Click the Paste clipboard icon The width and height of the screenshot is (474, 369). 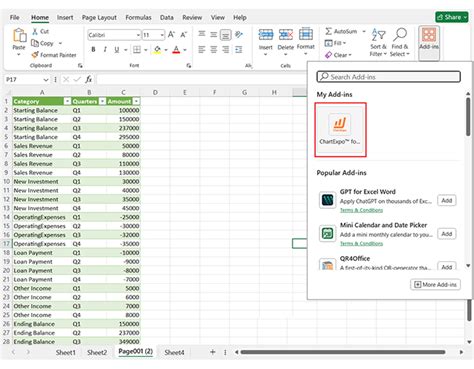(19, 36)
